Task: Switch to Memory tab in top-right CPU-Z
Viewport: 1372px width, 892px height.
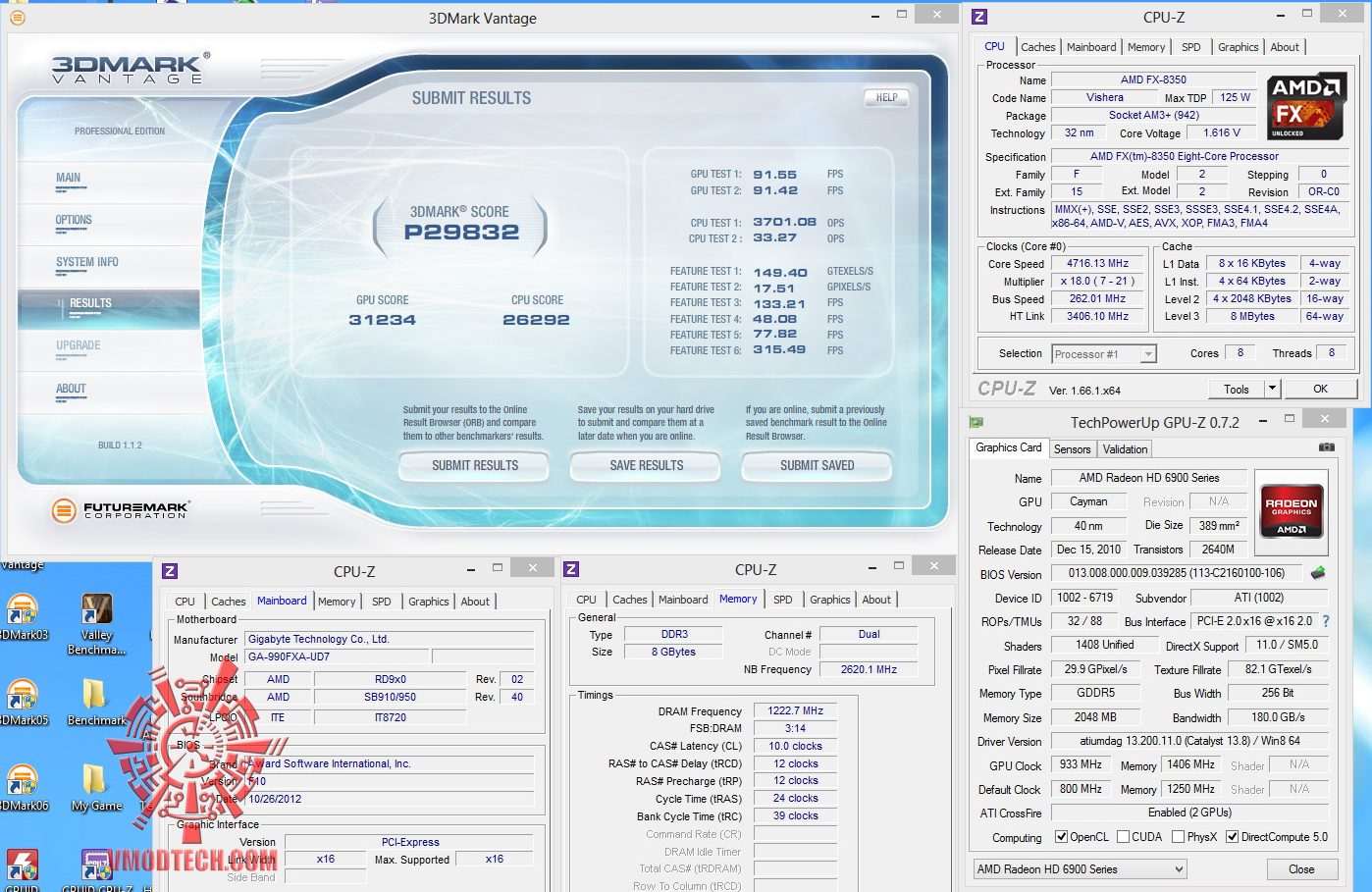Action: tap(1145, 47)
